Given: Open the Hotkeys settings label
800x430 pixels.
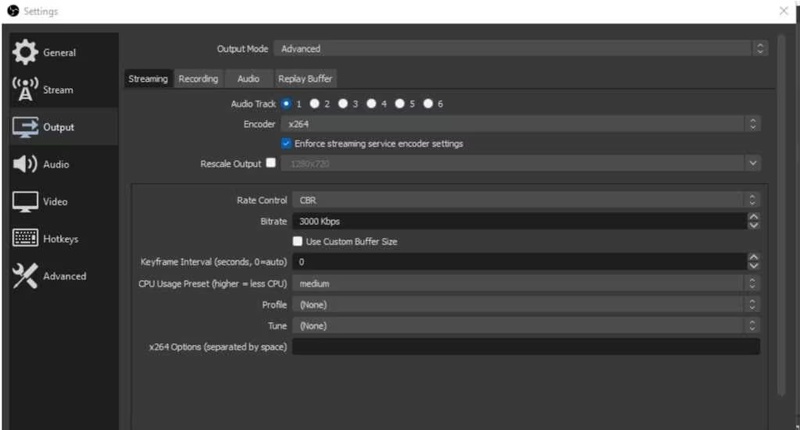Looking at the screenshot, I should pos(61,239).
